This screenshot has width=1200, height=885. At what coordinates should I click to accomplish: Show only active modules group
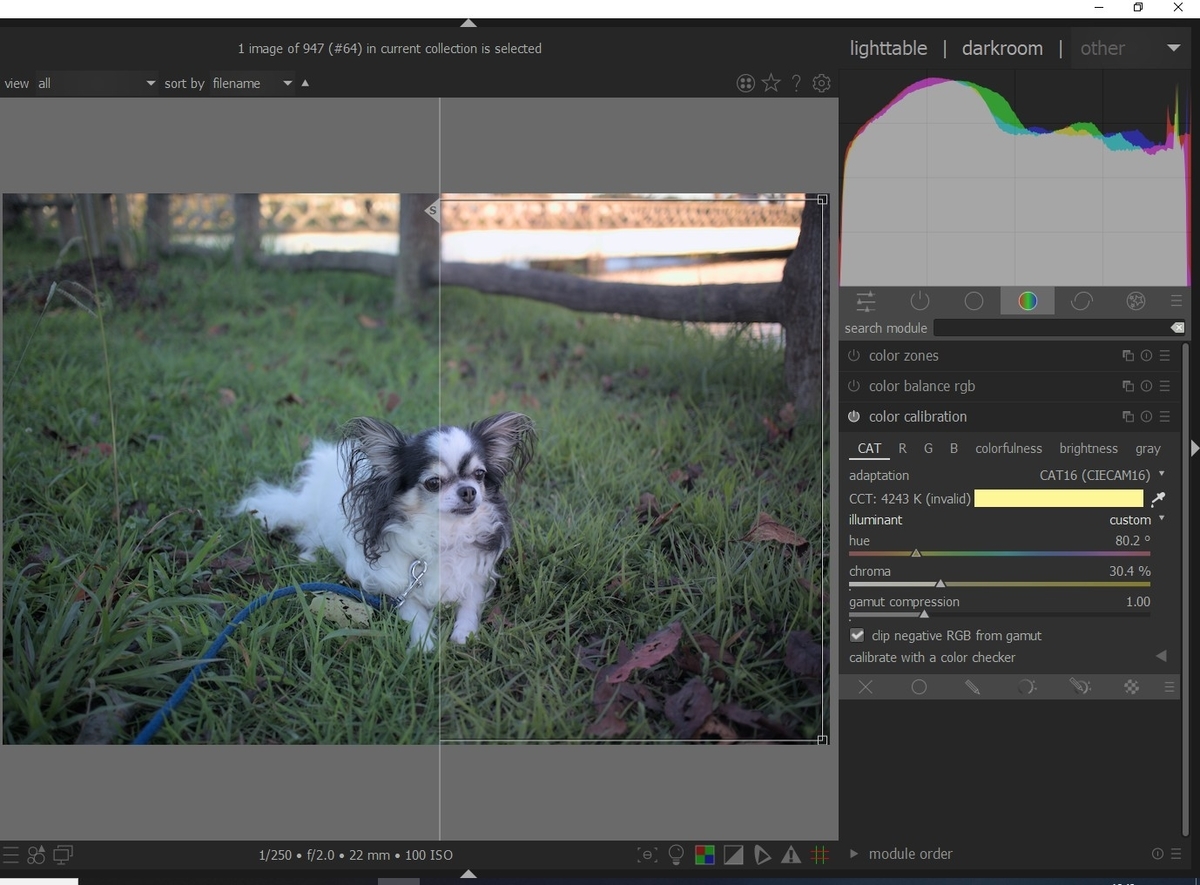coord(920,301)
